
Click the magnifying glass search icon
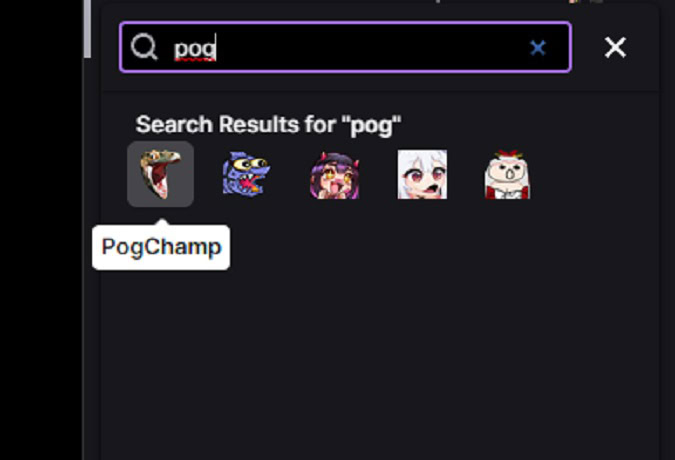click(144, 47)
